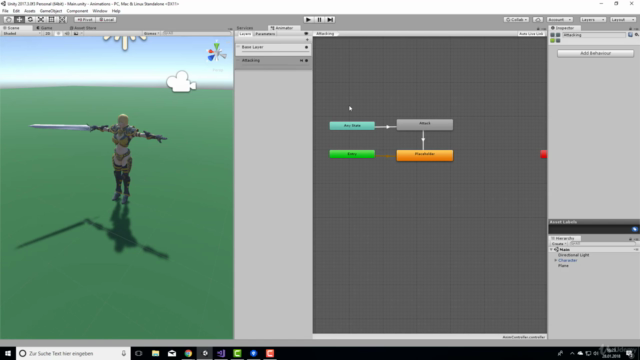
Task: Select the Entry node
Action: point(352,154)
